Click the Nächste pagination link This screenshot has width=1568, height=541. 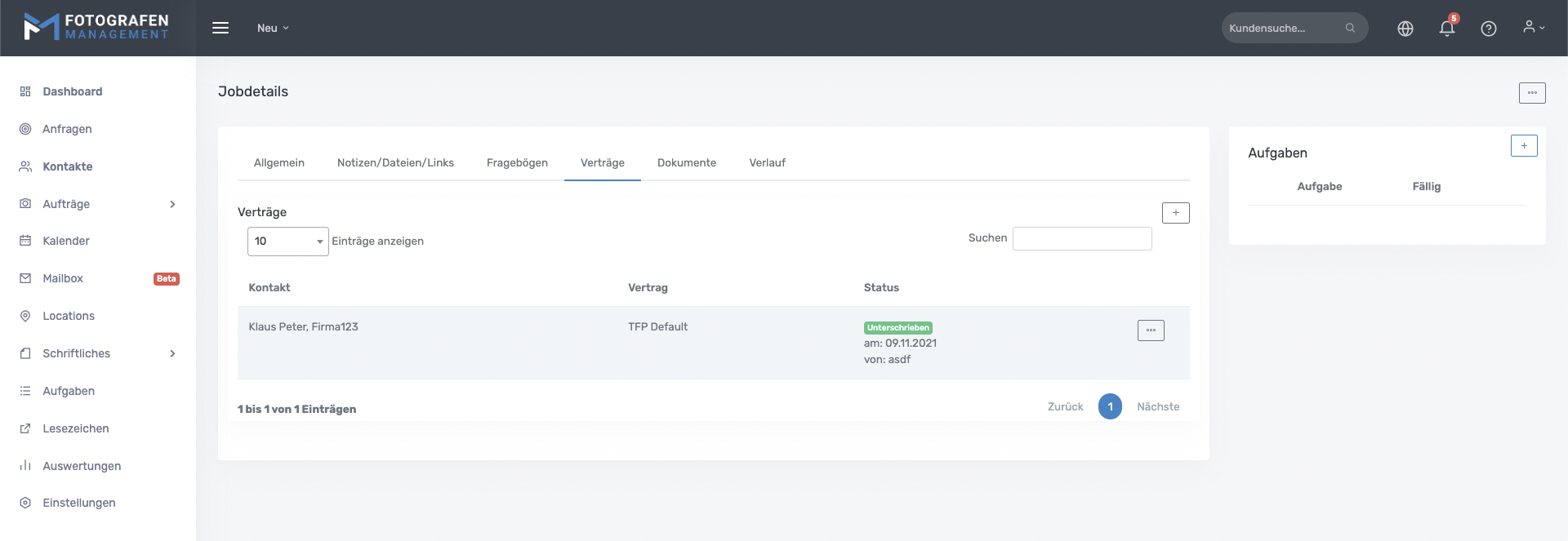click(1157, 406)
